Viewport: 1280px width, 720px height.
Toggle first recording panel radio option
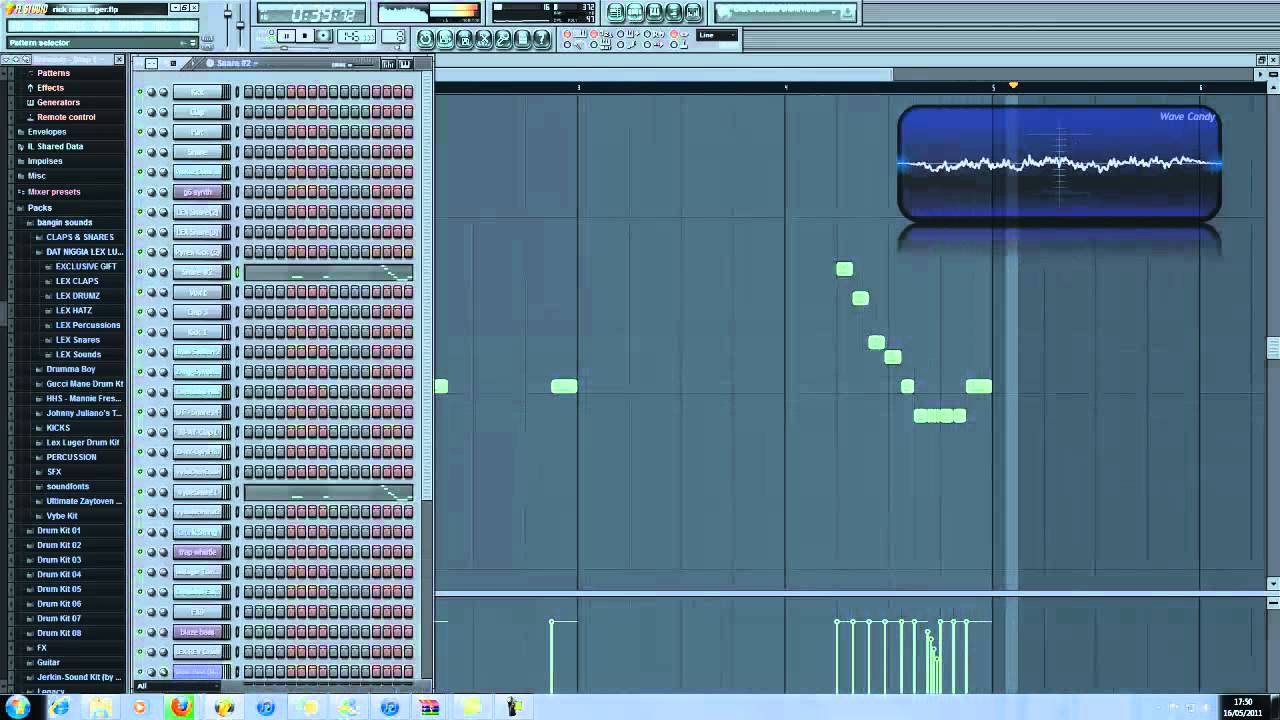[x=567, y=34]
